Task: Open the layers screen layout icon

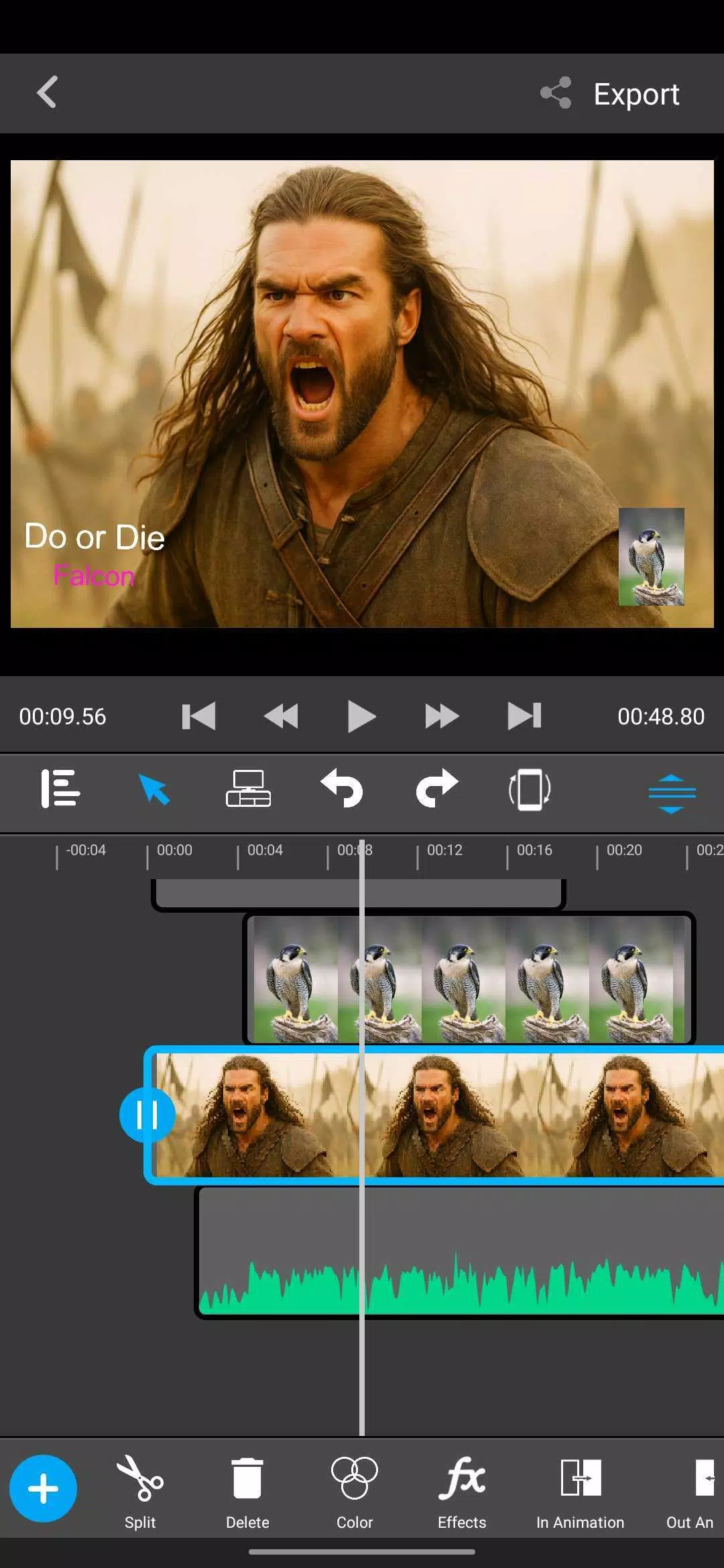Action: coord(248,789)
